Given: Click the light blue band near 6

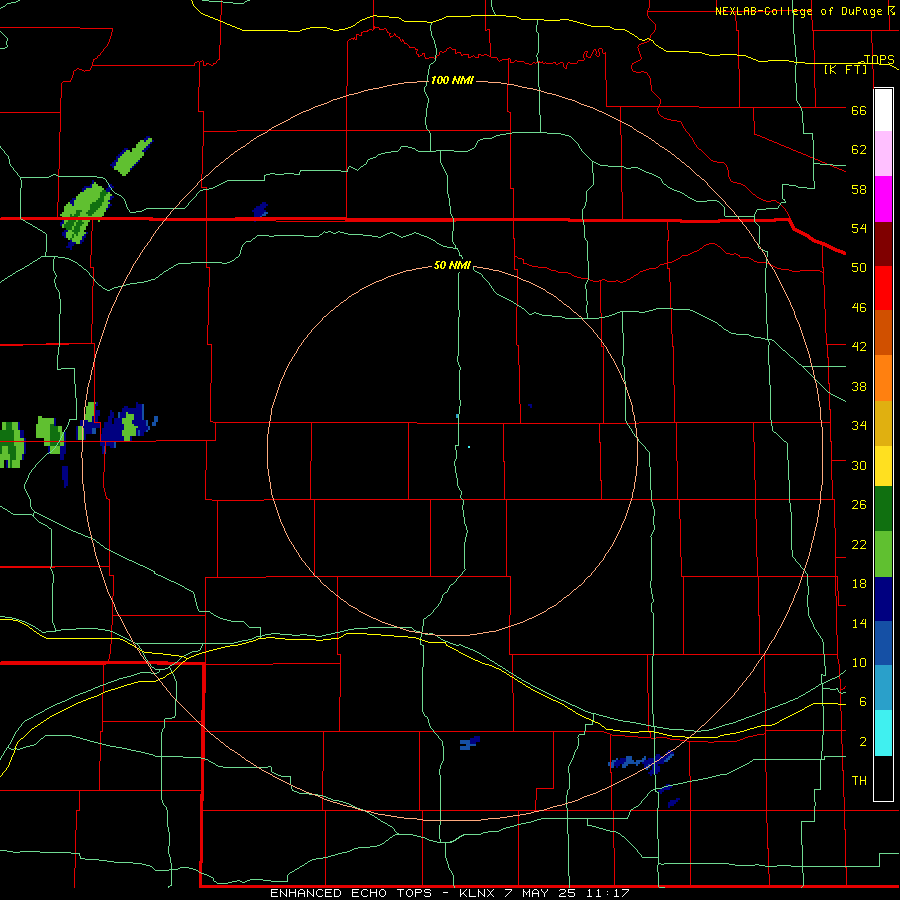Looking at the screenshot, I should click(x=883, y=688).
